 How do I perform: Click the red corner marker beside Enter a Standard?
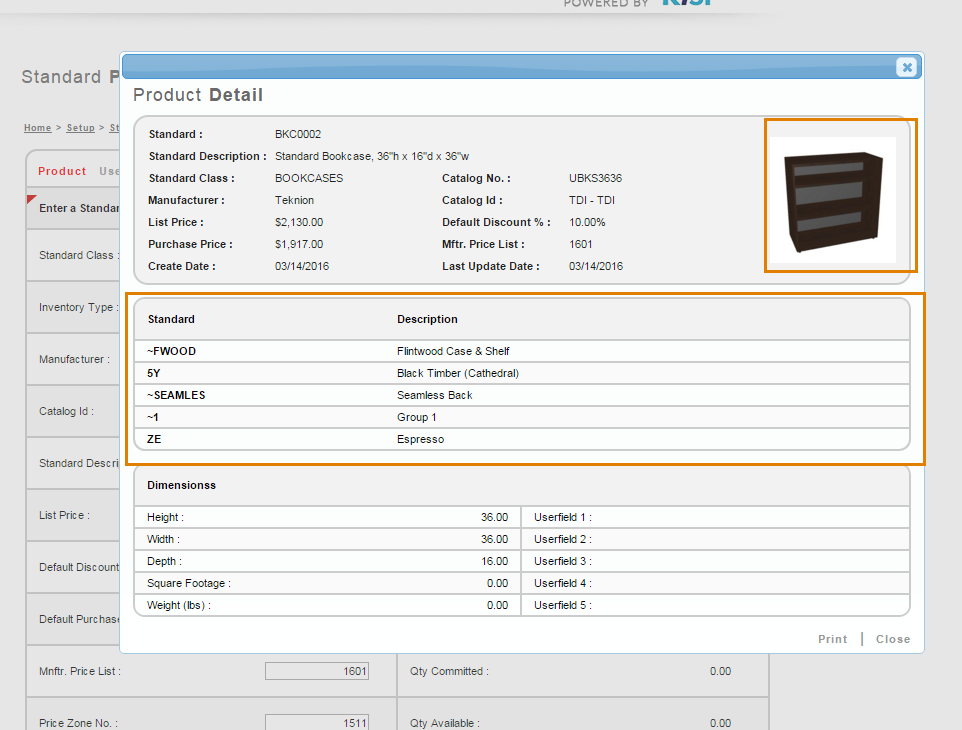pyautogui.click(x=30, y=199)
